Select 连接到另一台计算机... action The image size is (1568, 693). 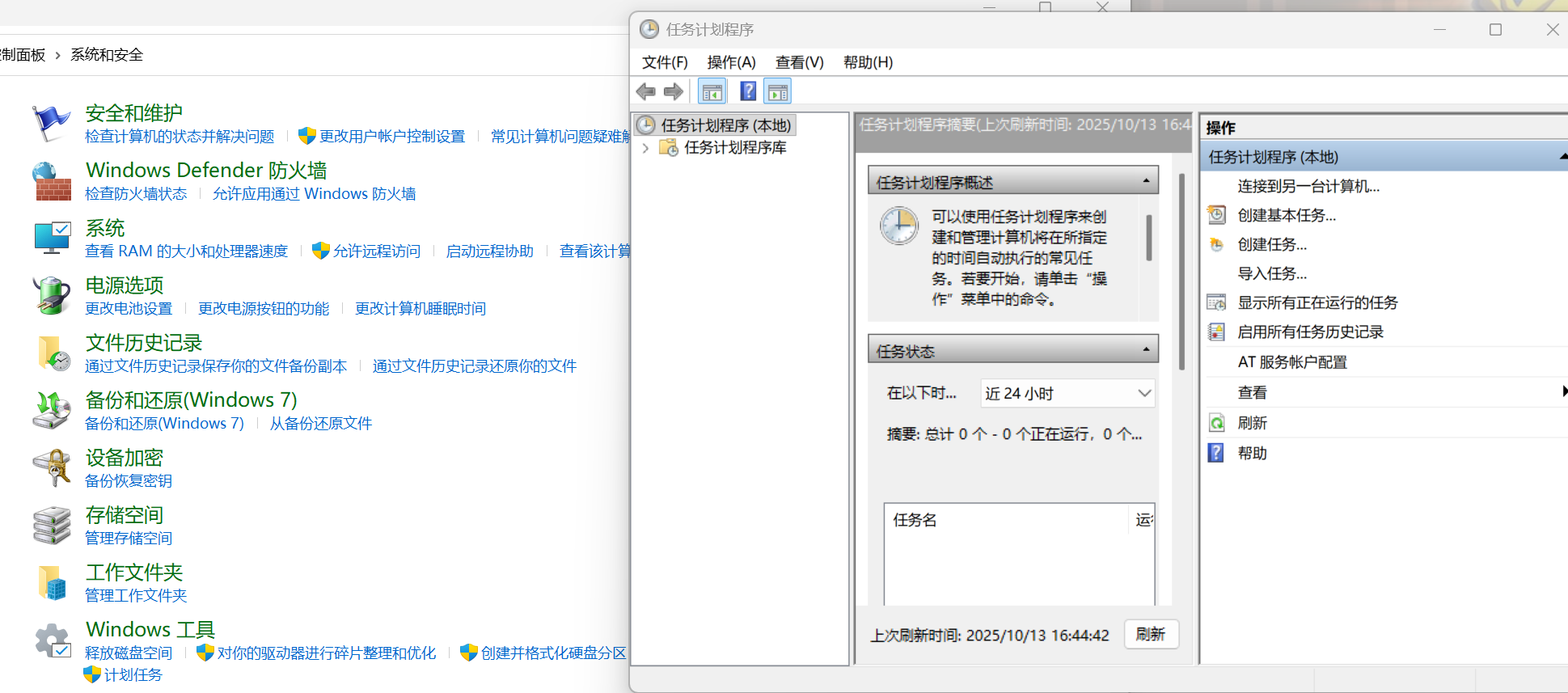click(x=1308, y=186)
